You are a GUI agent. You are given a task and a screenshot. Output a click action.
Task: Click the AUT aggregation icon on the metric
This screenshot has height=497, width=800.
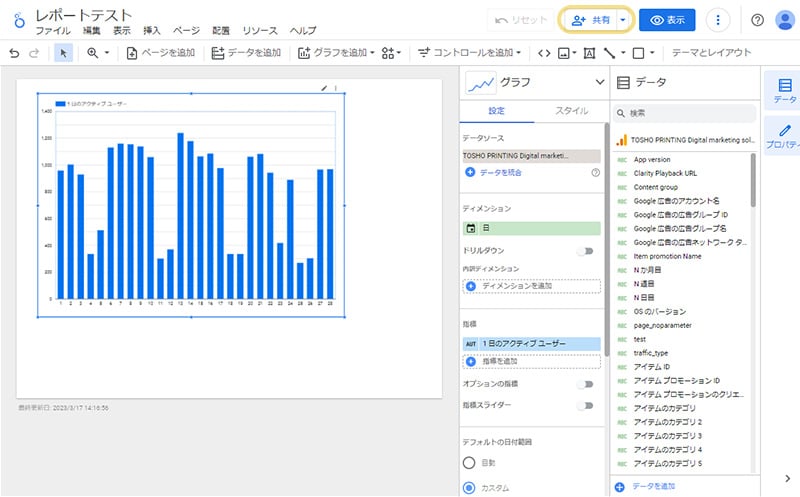pos(470,344)
